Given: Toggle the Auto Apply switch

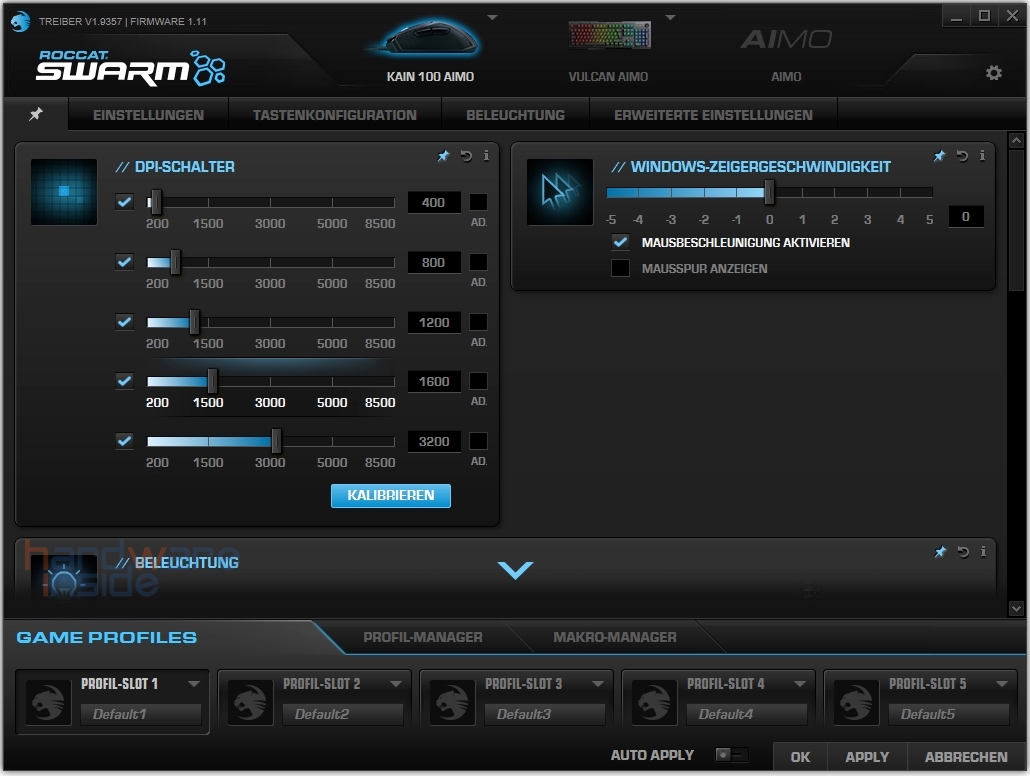Looking at the screenshot, I should pos(731,755).
